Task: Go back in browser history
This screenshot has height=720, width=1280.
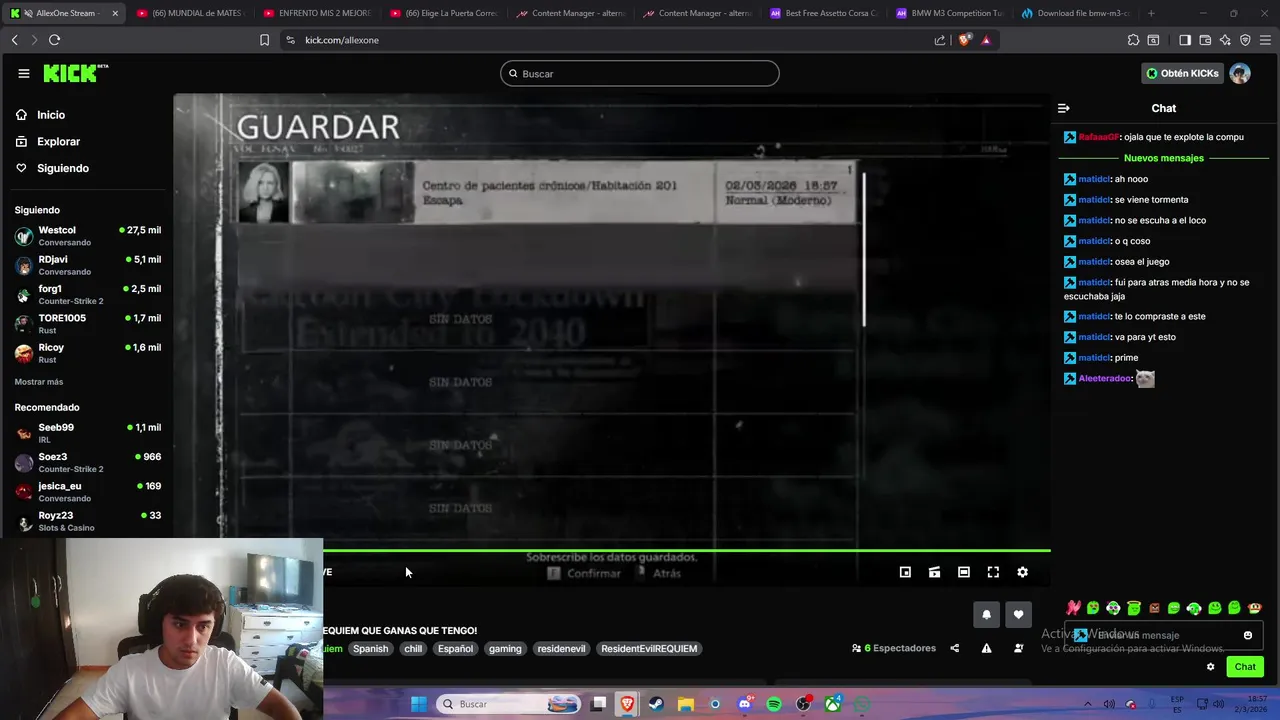Action: pyautogui.click(x=14, y=40)
